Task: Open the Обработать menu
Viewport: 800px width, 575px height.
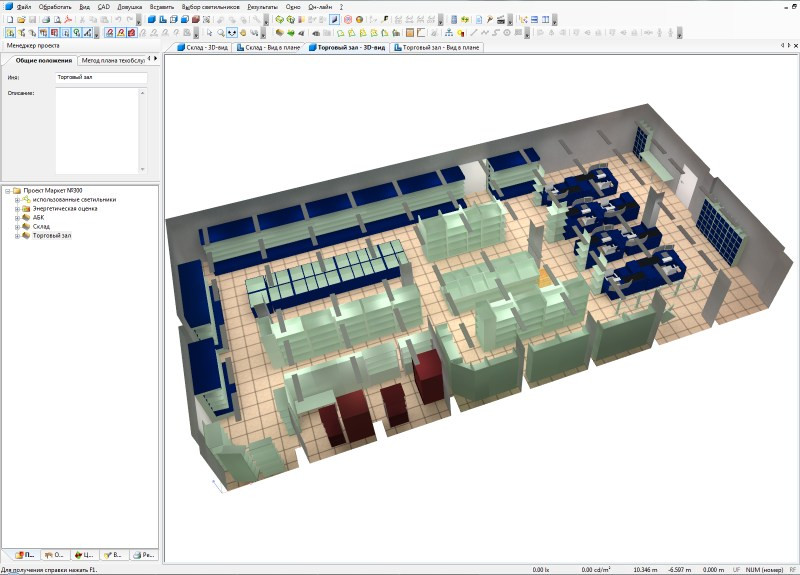Action: [x=55, y=7]
